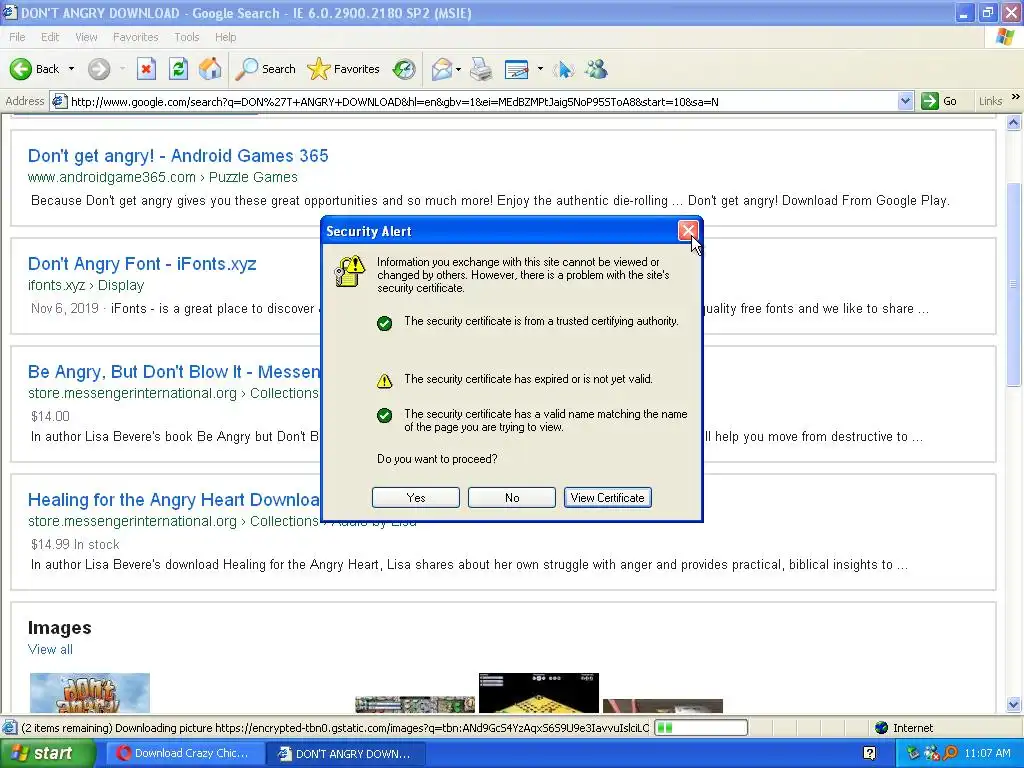Open the History clock icon
Image resolution: width=1024 pixels, height=768 pixels.
coord(404,69)
